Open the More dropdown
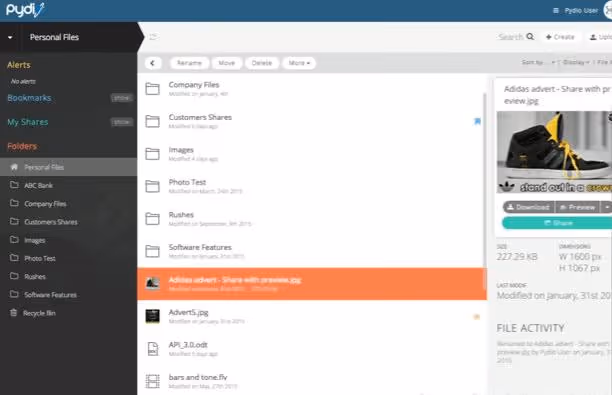612x395 pixels. click(299, 63)
